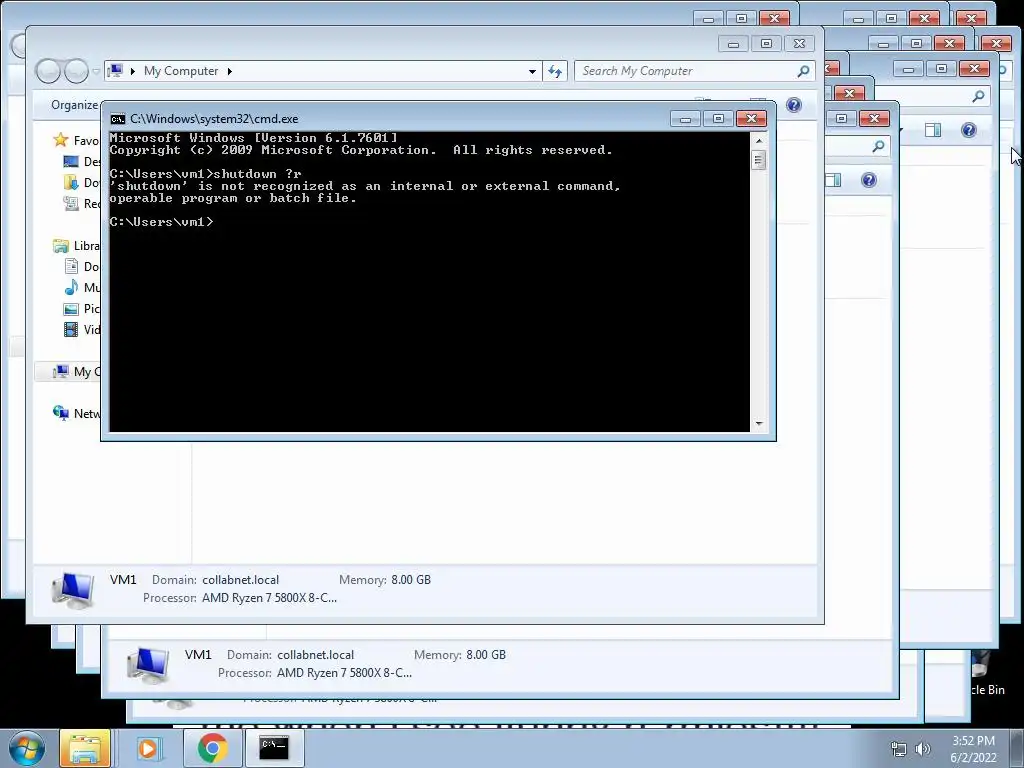Select the Desktop item under Favorites
The height and width of the screenshot is (768, 1024).
tap(82, 161)
